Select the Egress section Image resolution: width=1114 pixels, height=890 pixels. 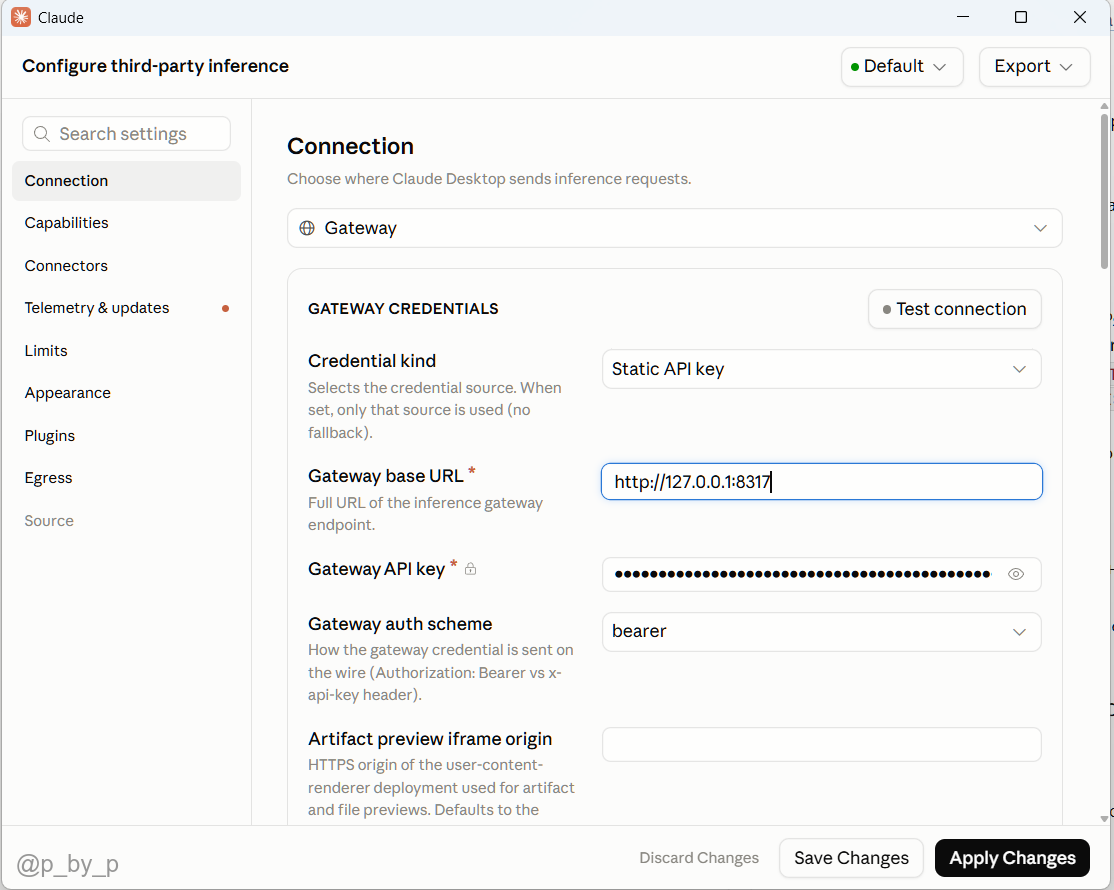point(126,478)
